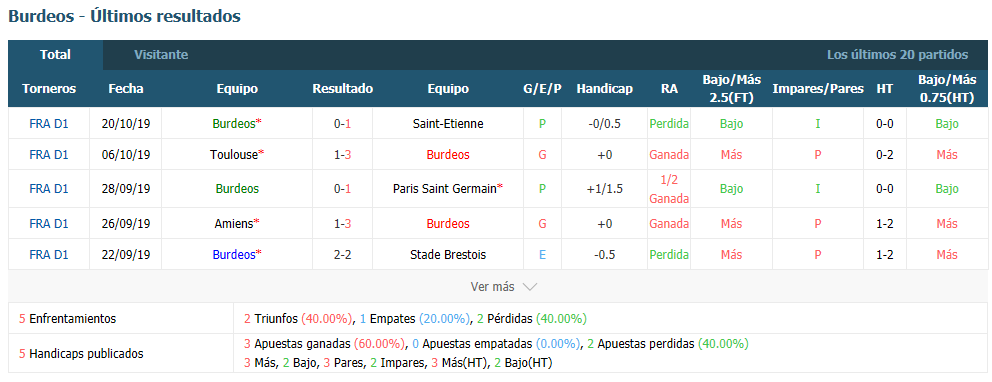
Task: Open the 1-3 result of Toulouse match
Action: [342, 154]
